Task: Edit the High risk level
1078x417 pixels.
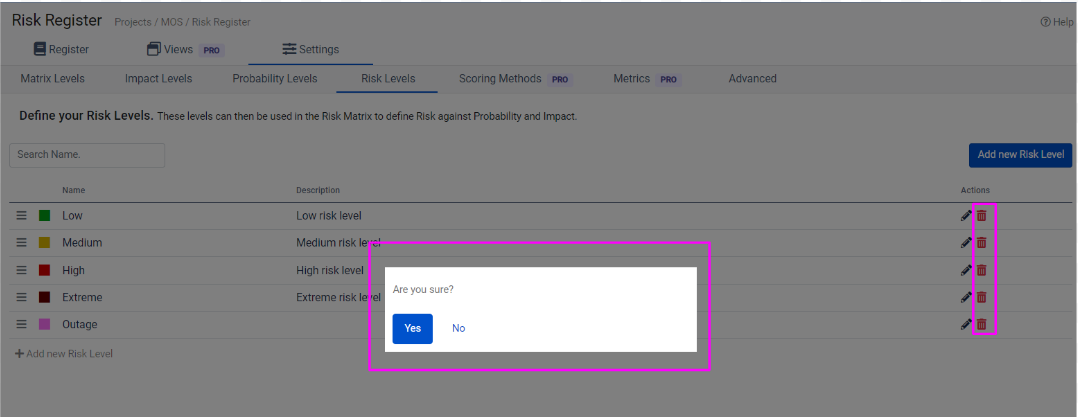Action: pos(966,270)
